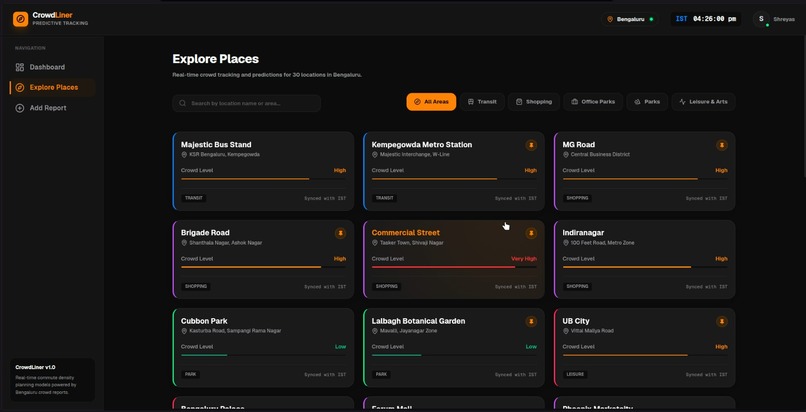The image size is (806, 412).
Task: Toggle the pin on Commercial Street card
Action: 531,234
